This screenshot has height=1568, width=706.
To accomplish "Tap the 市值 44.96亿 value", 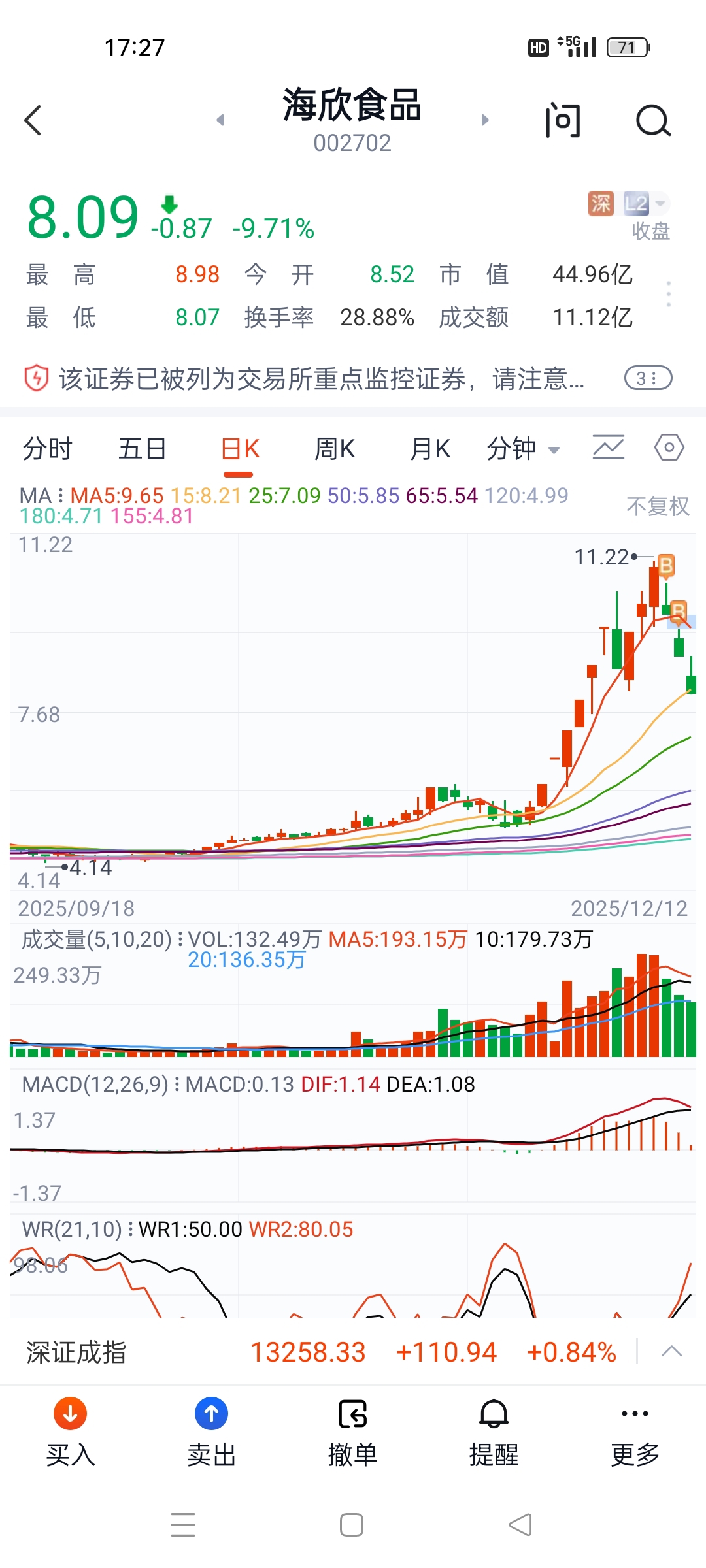I will [x=593, y=274].
